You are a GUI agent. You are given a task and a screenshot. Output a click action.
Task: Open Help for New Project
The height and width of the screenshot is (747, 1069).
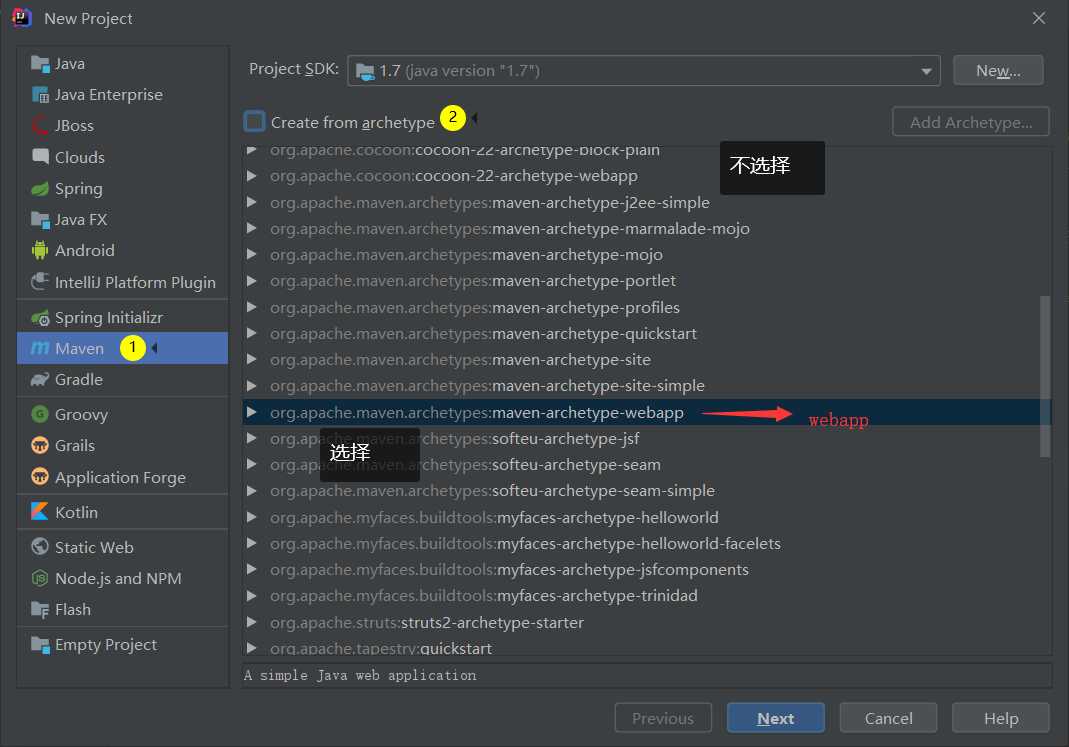click(1001, 718)
